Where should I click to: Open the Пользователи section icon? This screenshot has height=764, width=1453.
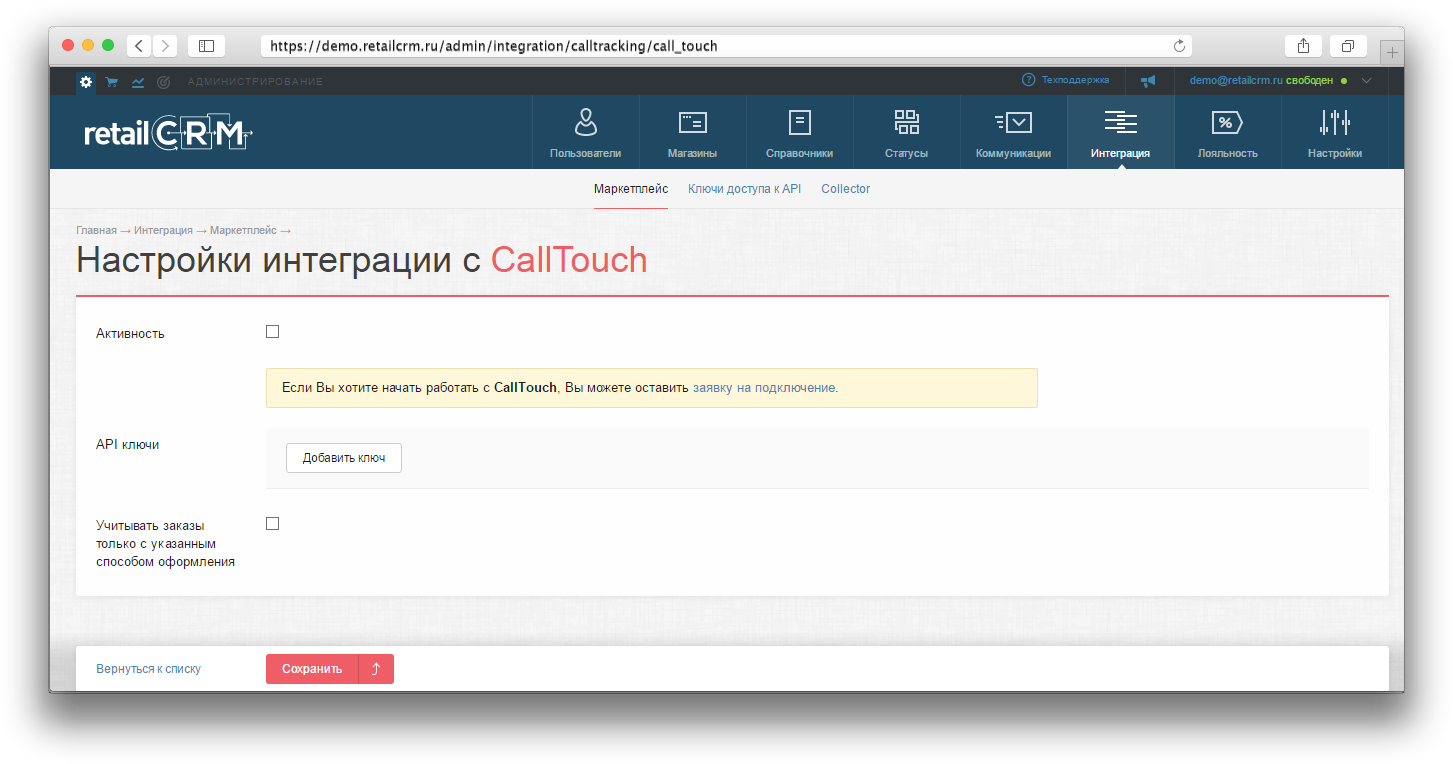coord(584,122)
